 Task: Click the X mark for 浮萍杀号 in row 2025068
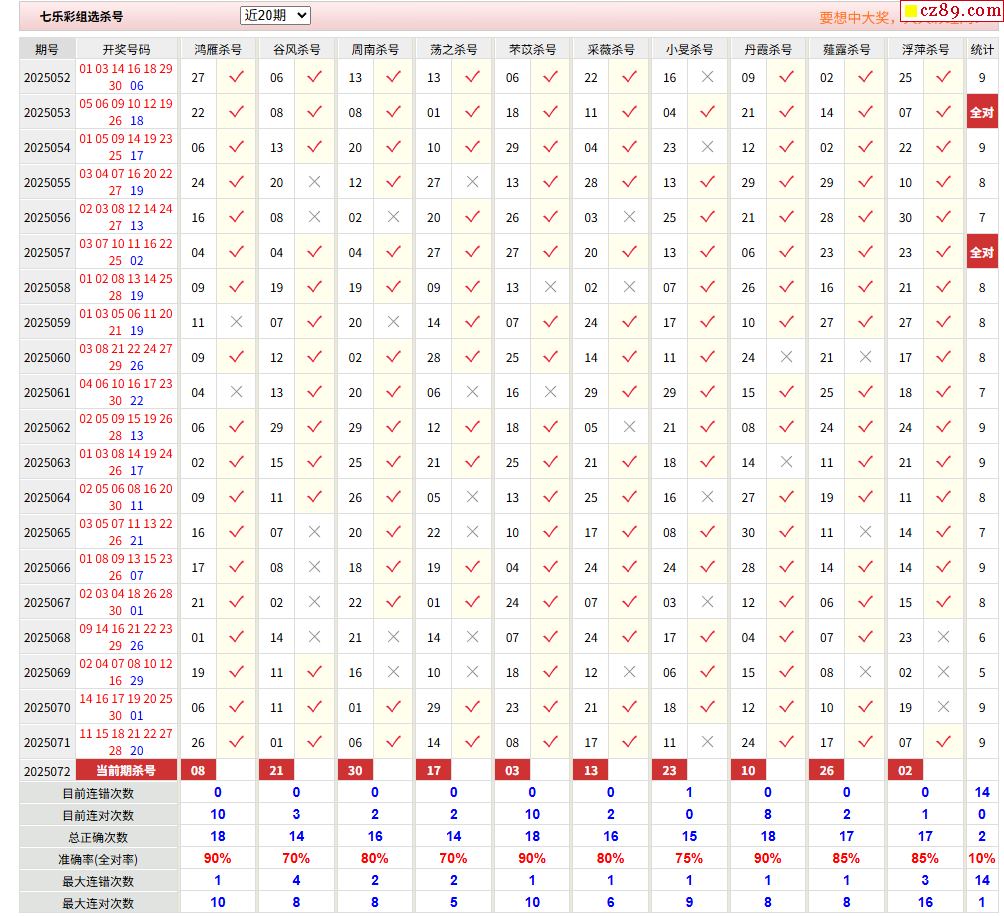(x=944, y=638)
